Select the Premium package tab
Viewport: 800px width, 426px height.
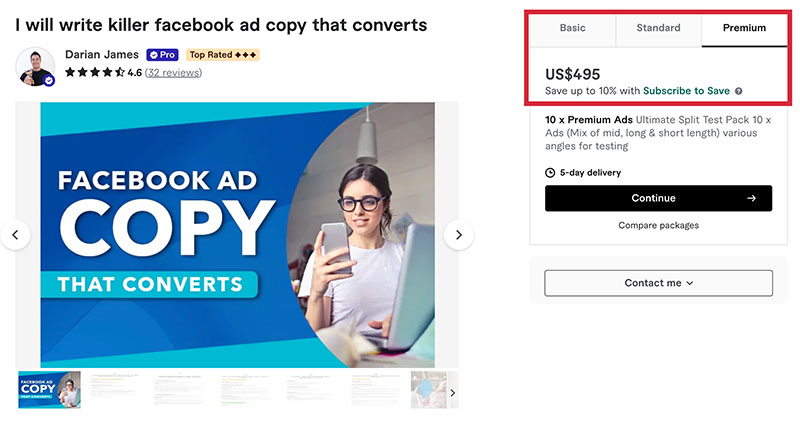(x=744, y=28)
